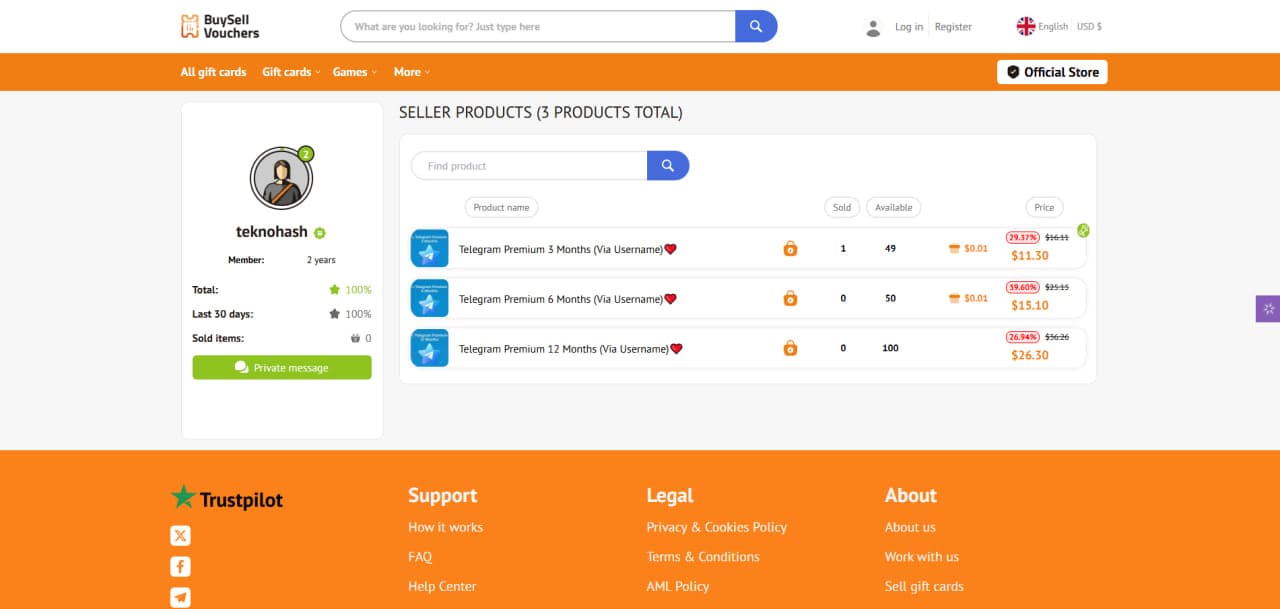Expand the More dropdown menu

pos(411,72)
